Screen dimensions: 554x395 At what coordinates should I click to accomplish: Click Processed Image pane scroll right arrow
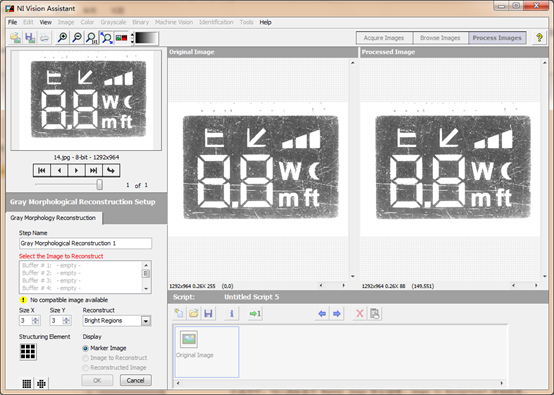click(x=536, y=285)
